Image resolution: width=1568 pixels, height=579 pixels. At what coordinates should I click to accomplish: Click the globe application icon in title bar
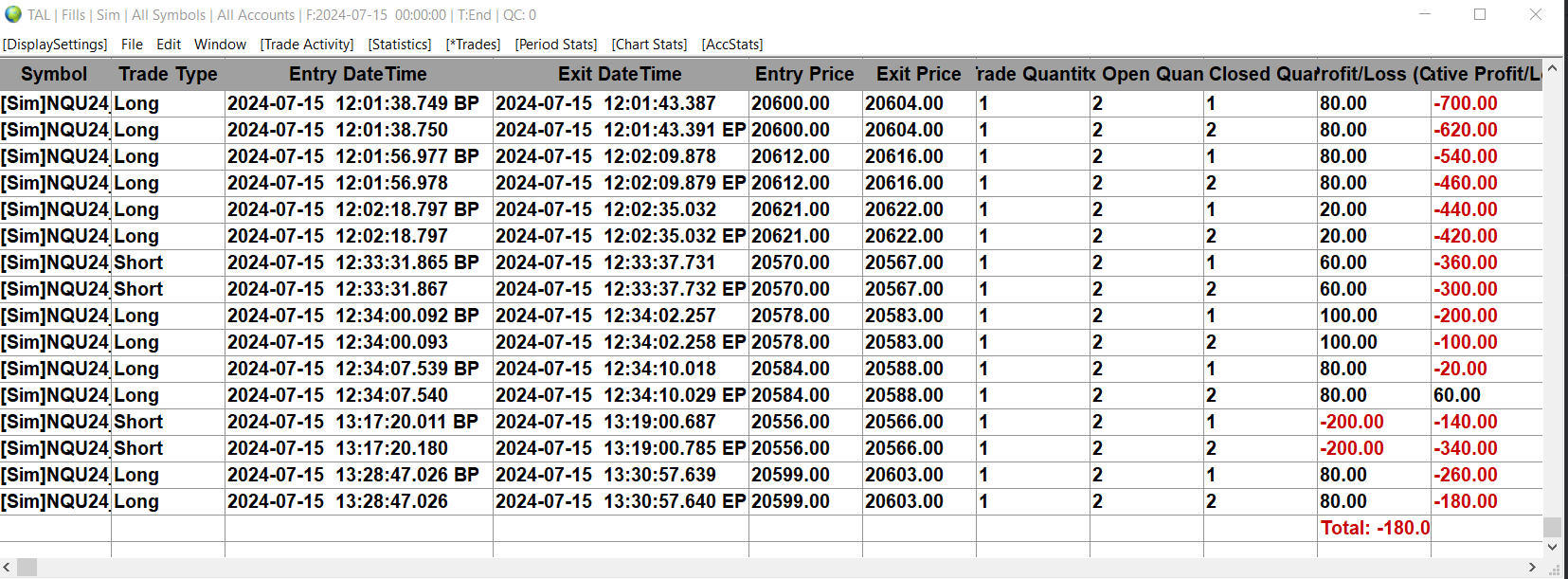[x=13, y=14]
